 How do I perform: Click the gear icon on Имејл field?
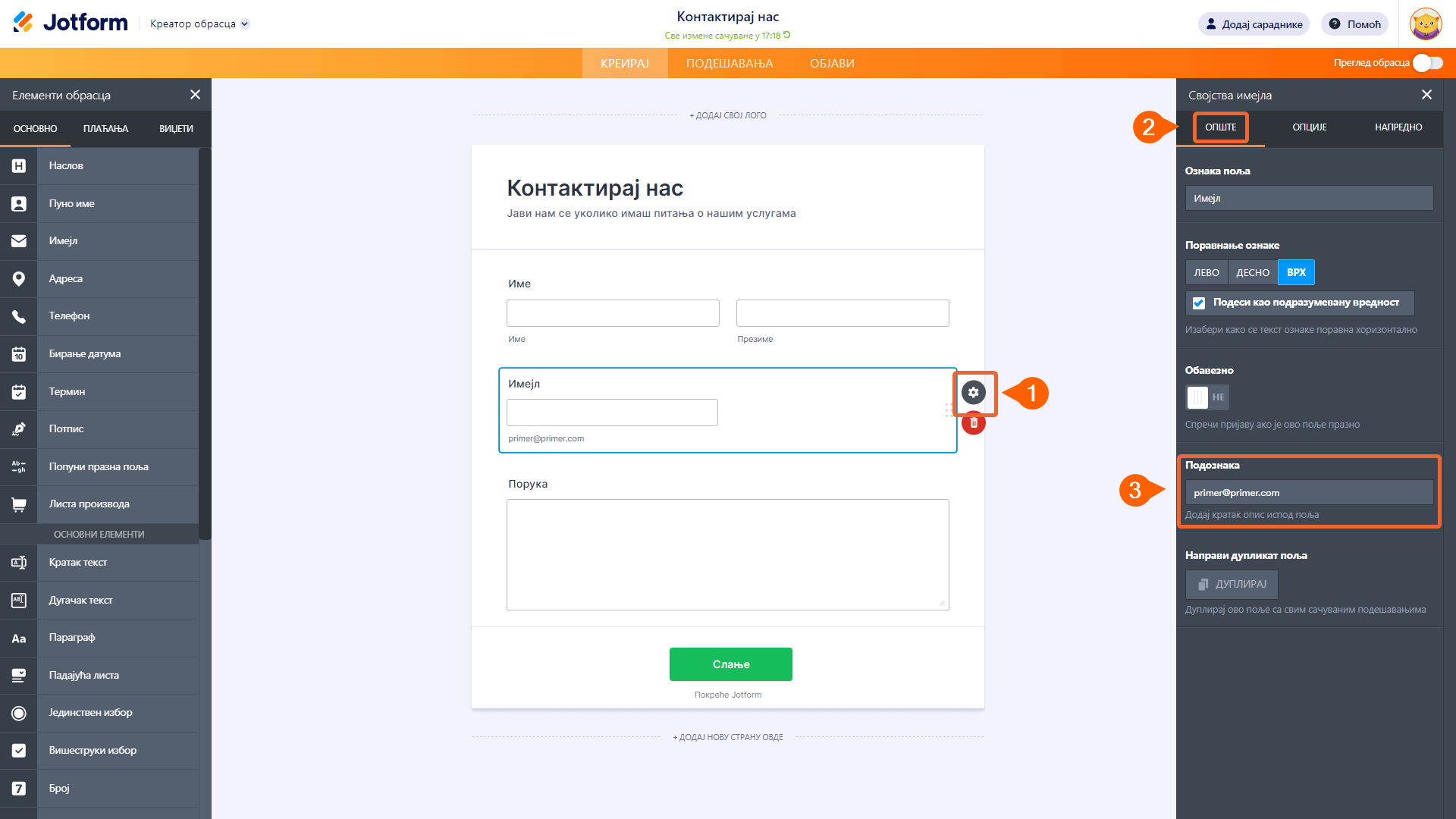click(x=974, y=393)
